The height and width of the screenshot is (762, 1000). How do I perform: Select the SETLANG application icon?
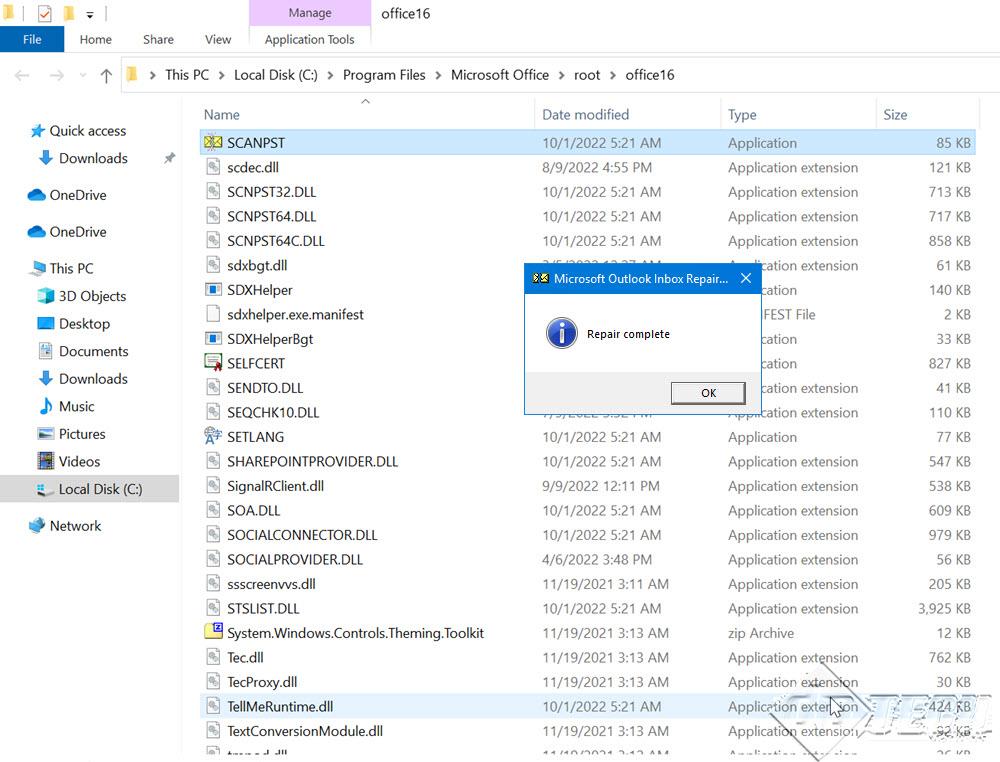click(x=213, y=437)
